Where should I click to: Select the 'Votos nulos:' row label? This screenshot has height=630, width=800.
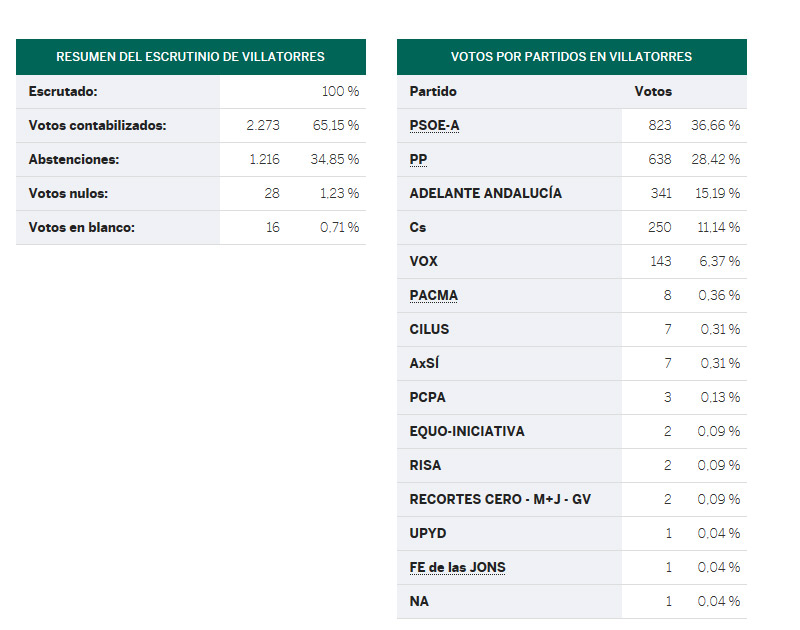[68, 194]
